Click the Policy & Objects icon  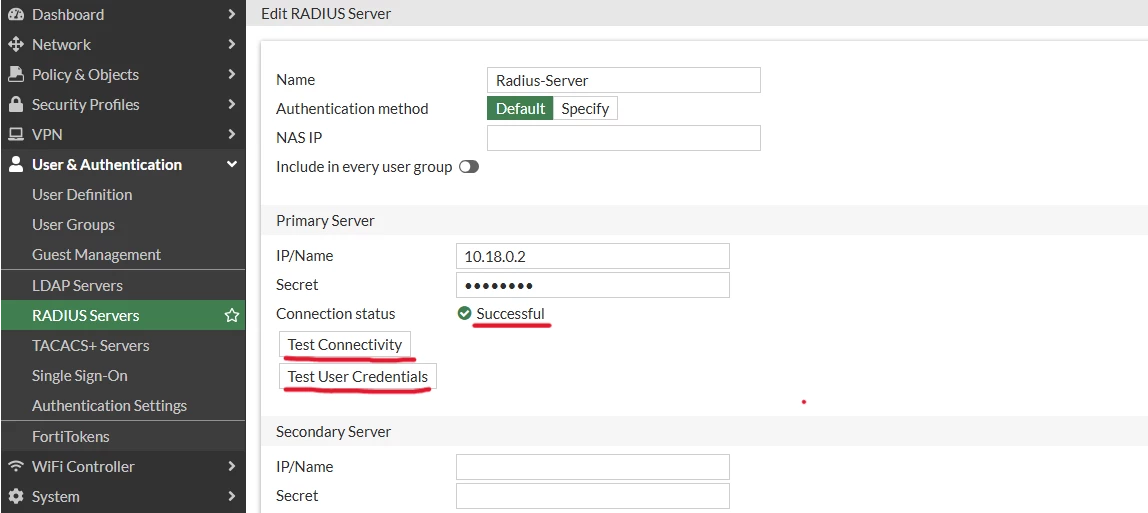click(x=15, y=75)
